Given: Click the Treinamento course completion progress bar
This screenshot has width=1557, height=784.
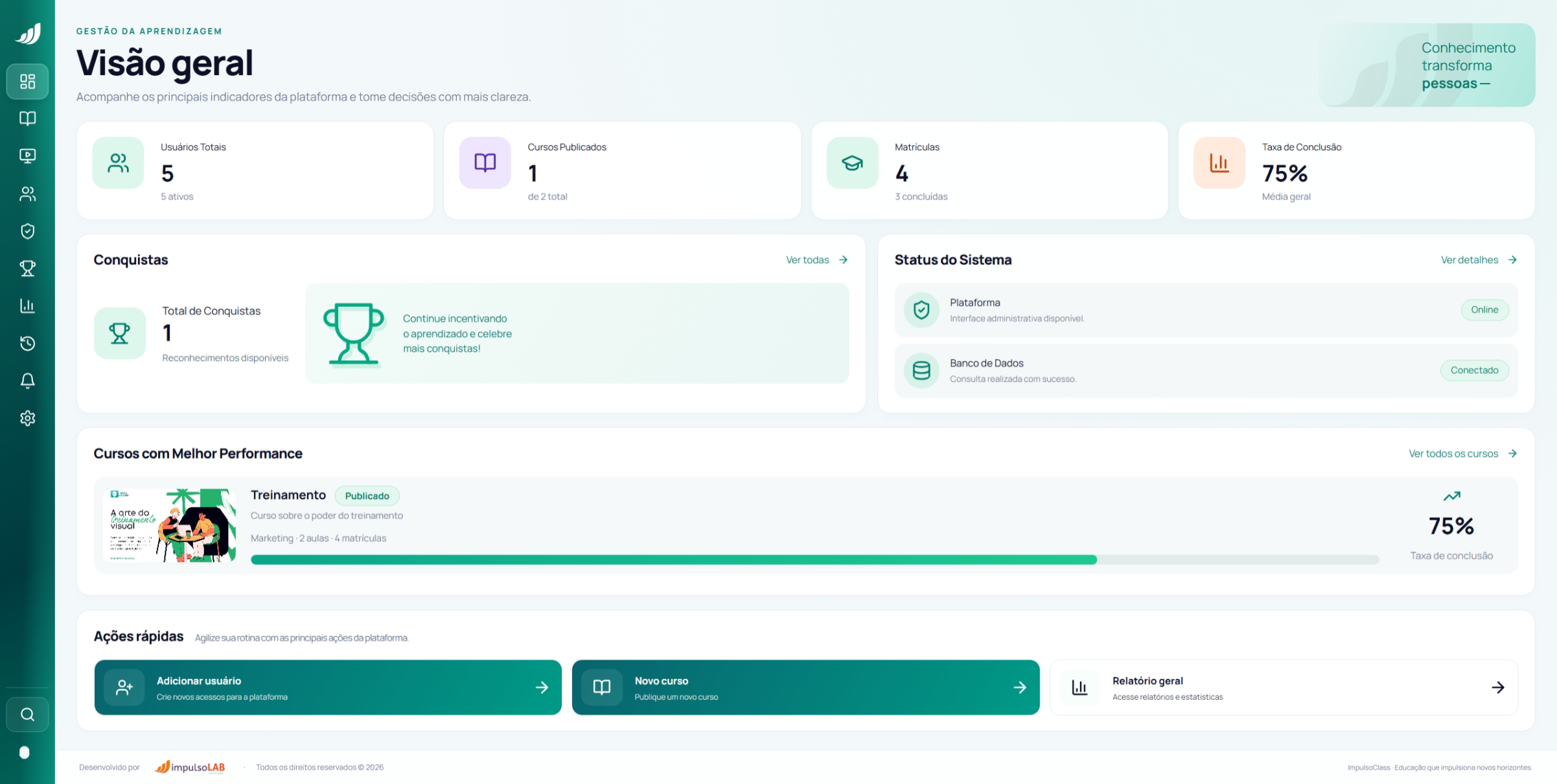Looking at the screenshot, I should coord(814,560).
